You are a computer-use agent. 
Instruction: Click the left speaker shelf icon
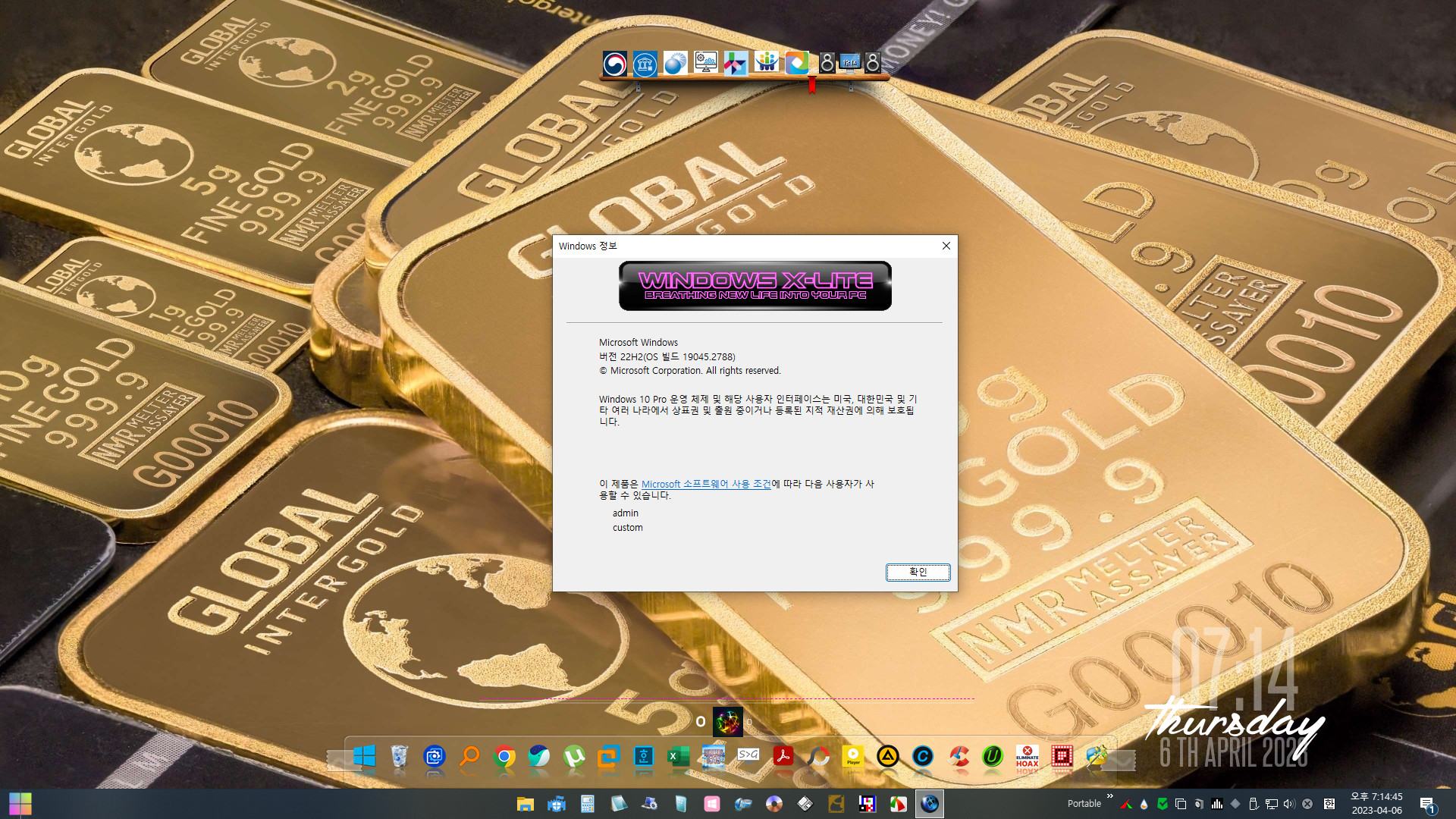827,62
